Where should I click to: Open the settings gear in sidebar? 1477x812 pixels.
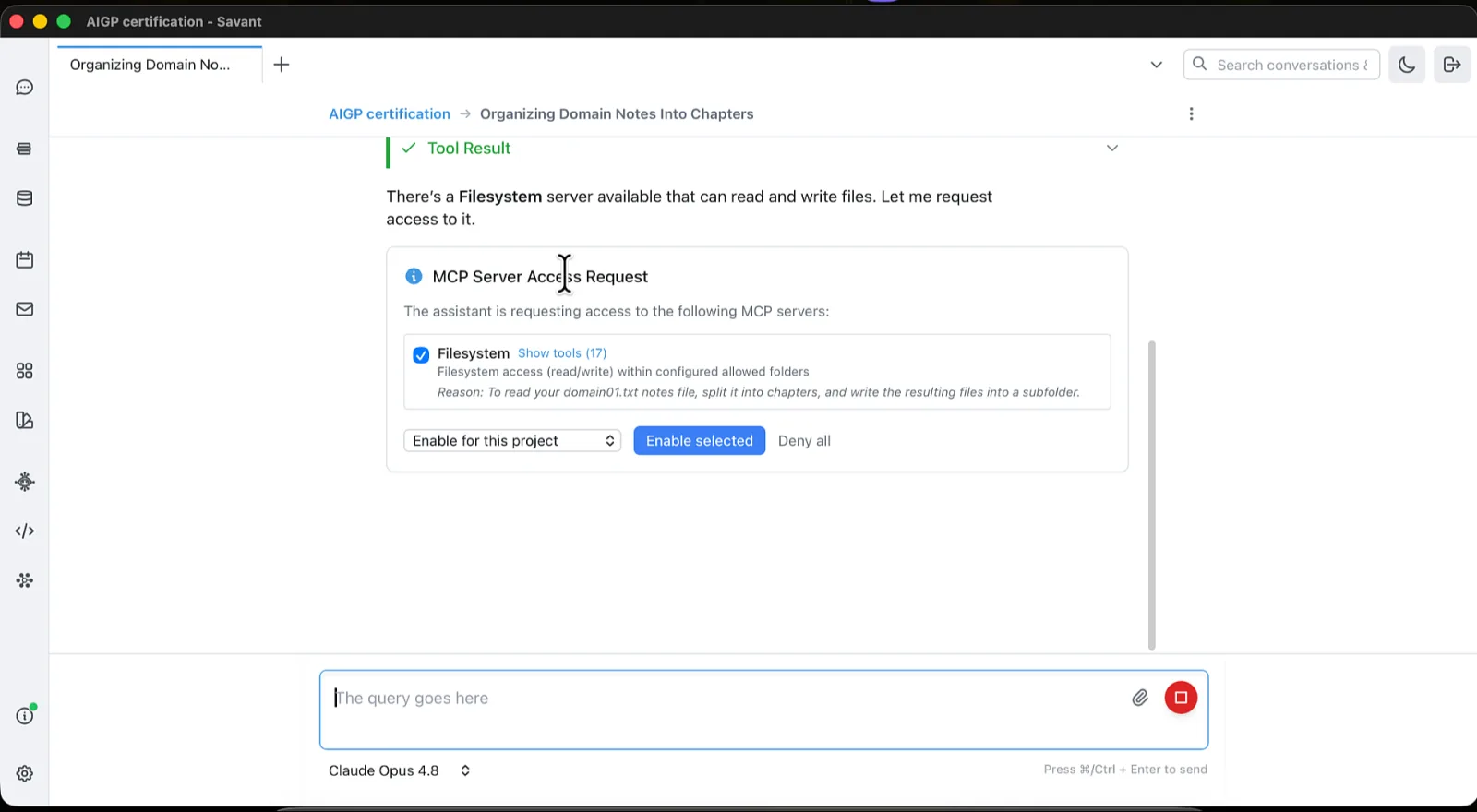click(x=25, y=774)
